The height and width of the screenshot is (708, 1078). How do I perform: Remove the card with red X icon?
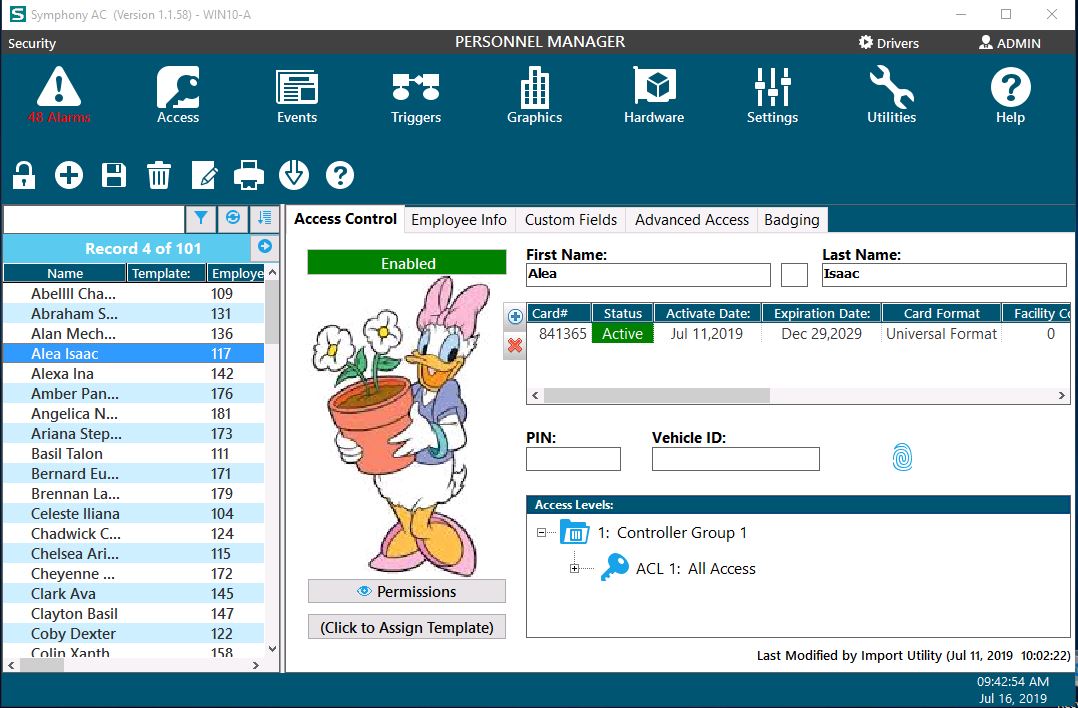tap(515, 345)
